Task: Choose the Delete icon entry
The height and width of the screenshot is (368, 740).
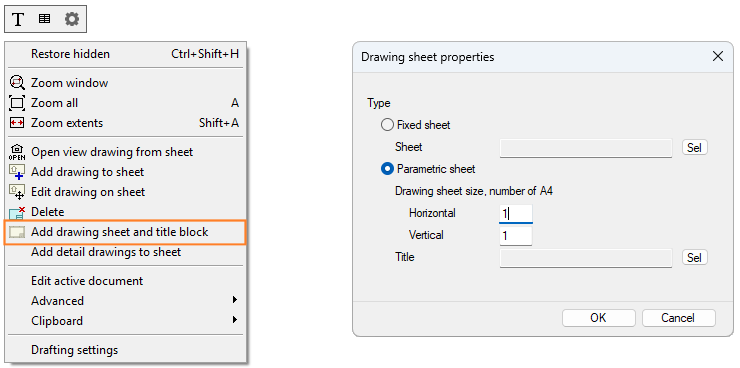Action: 17,212
